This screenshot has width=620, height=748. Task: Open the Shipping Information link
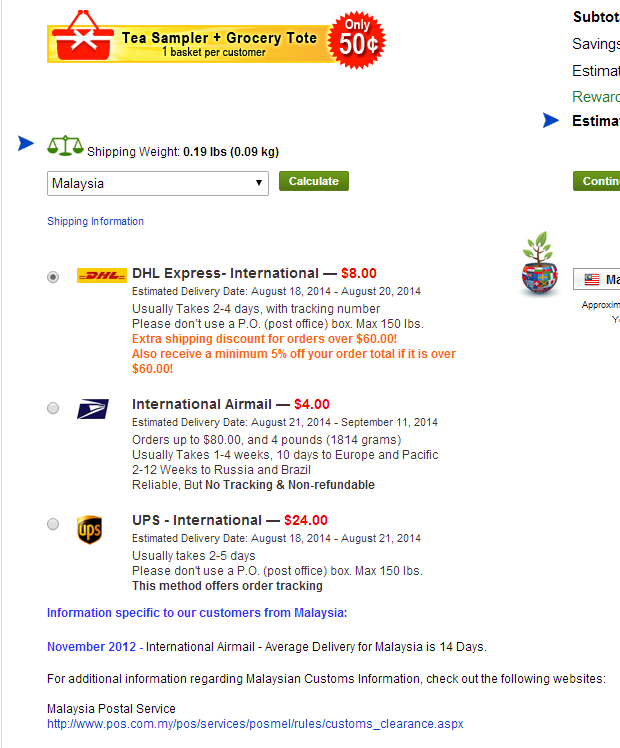(95, 221)
